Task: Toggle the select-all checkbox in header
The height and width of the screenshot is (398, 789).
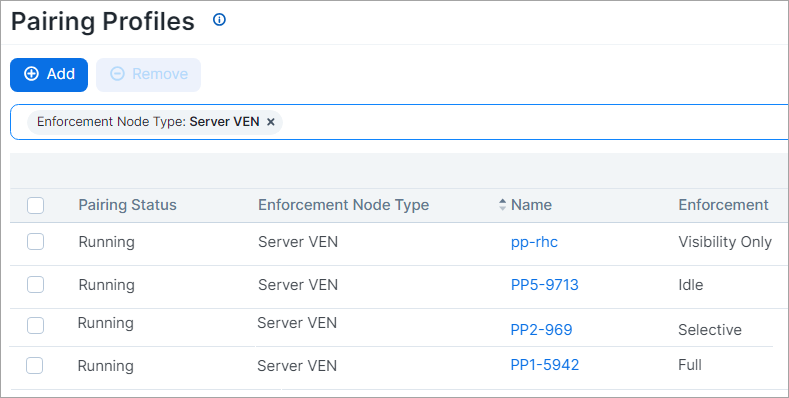Action: tap(35, 205)
